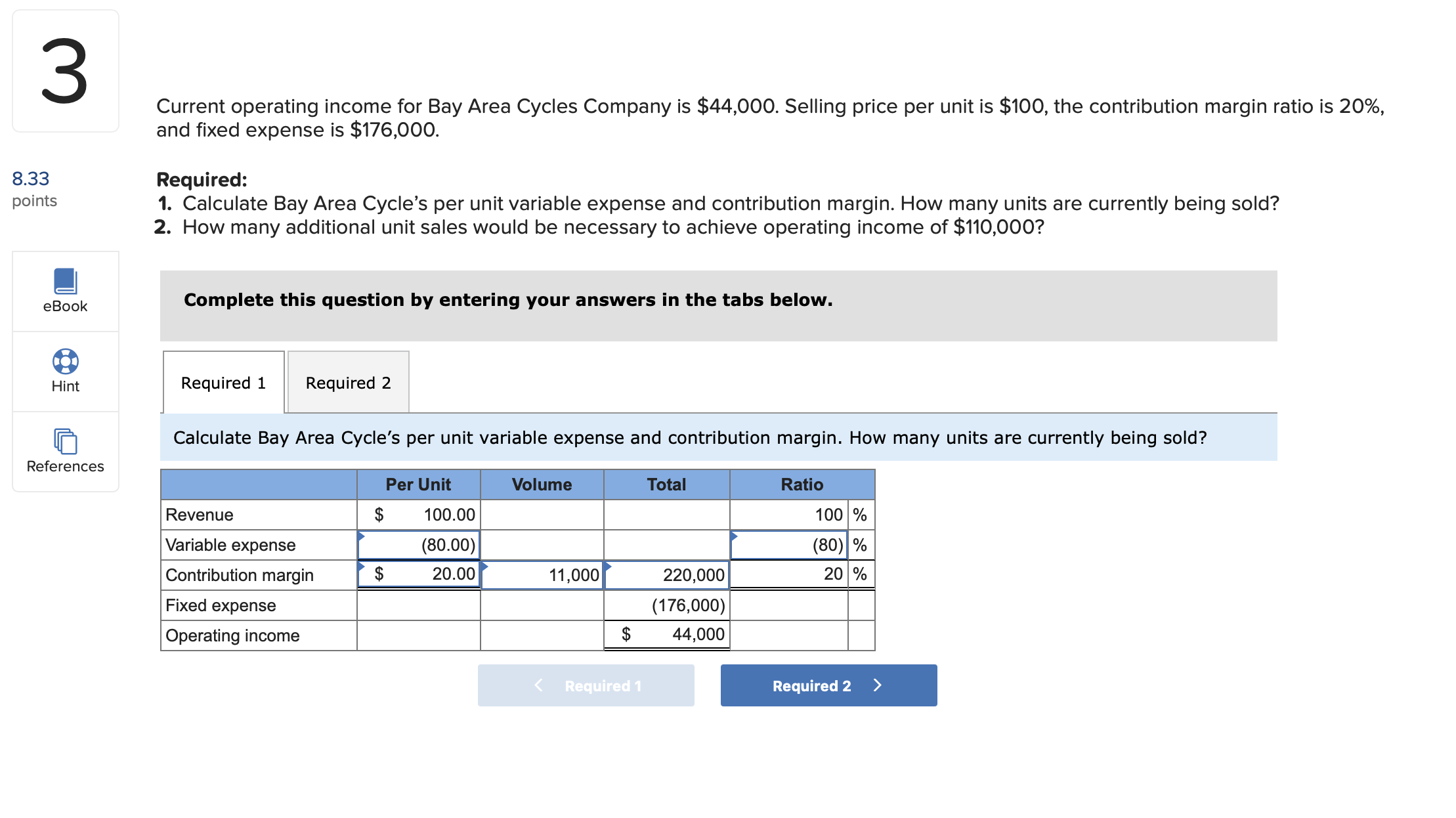Click the back chevron on Required 1 button
Screen dimensions: 1456x818
[538, 685]
